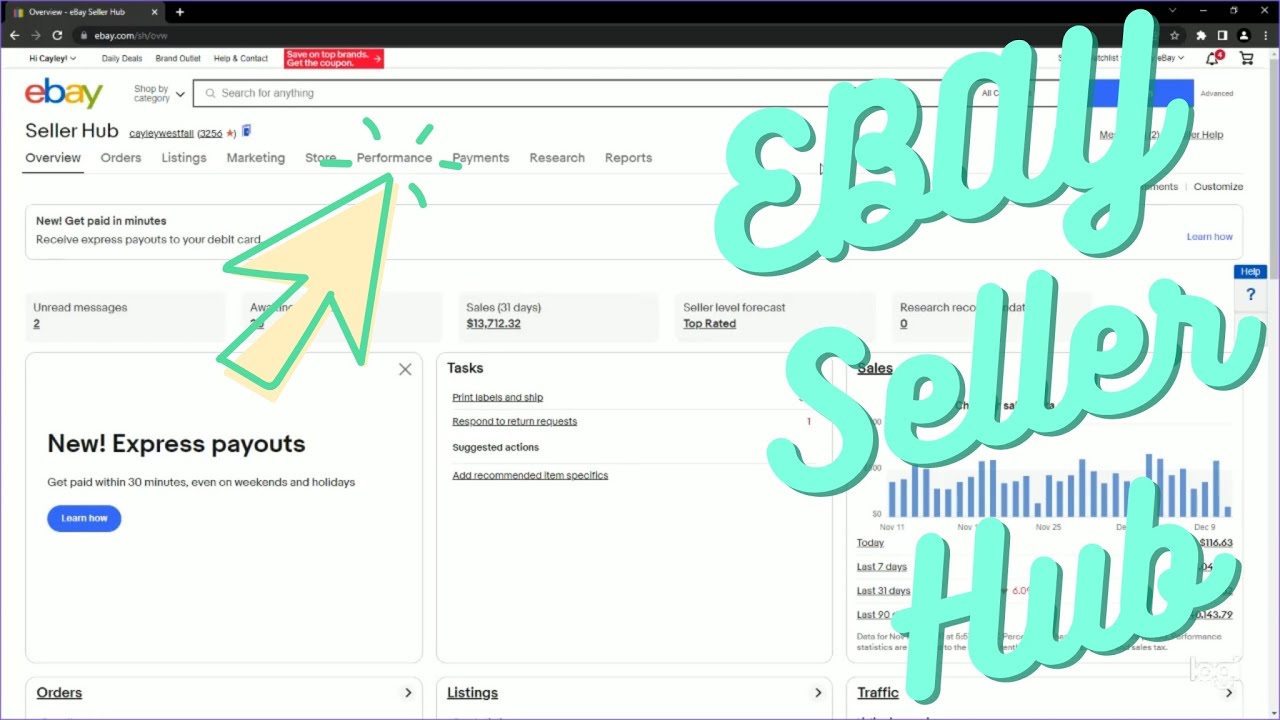The image size is (1280, 720).
Task: Click the browser forward arrow
Action: coord(36,35)
